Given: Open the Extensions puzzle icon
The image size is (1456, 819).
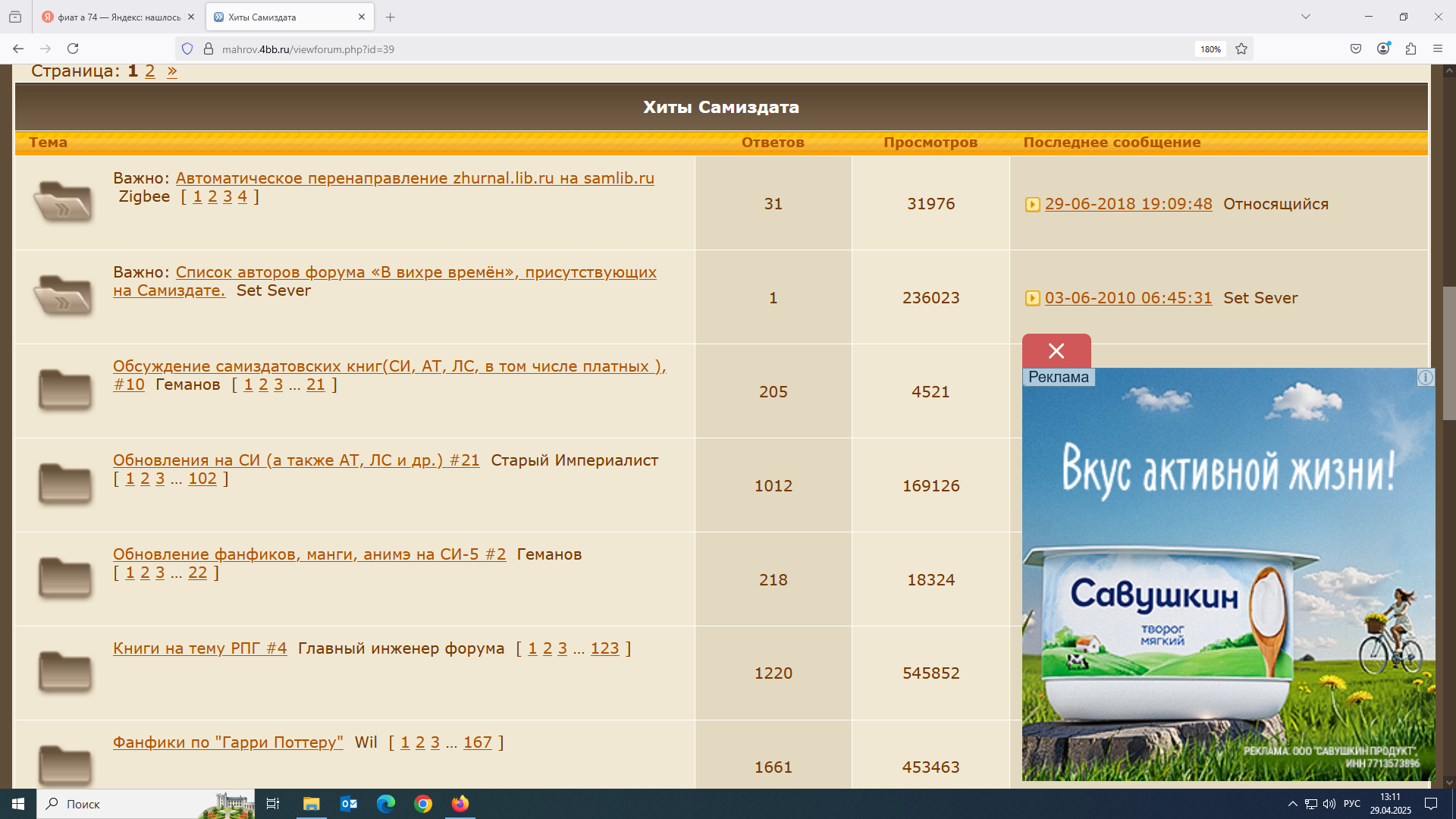Looking at the screenshot, I should click(x=1410, y=49).
